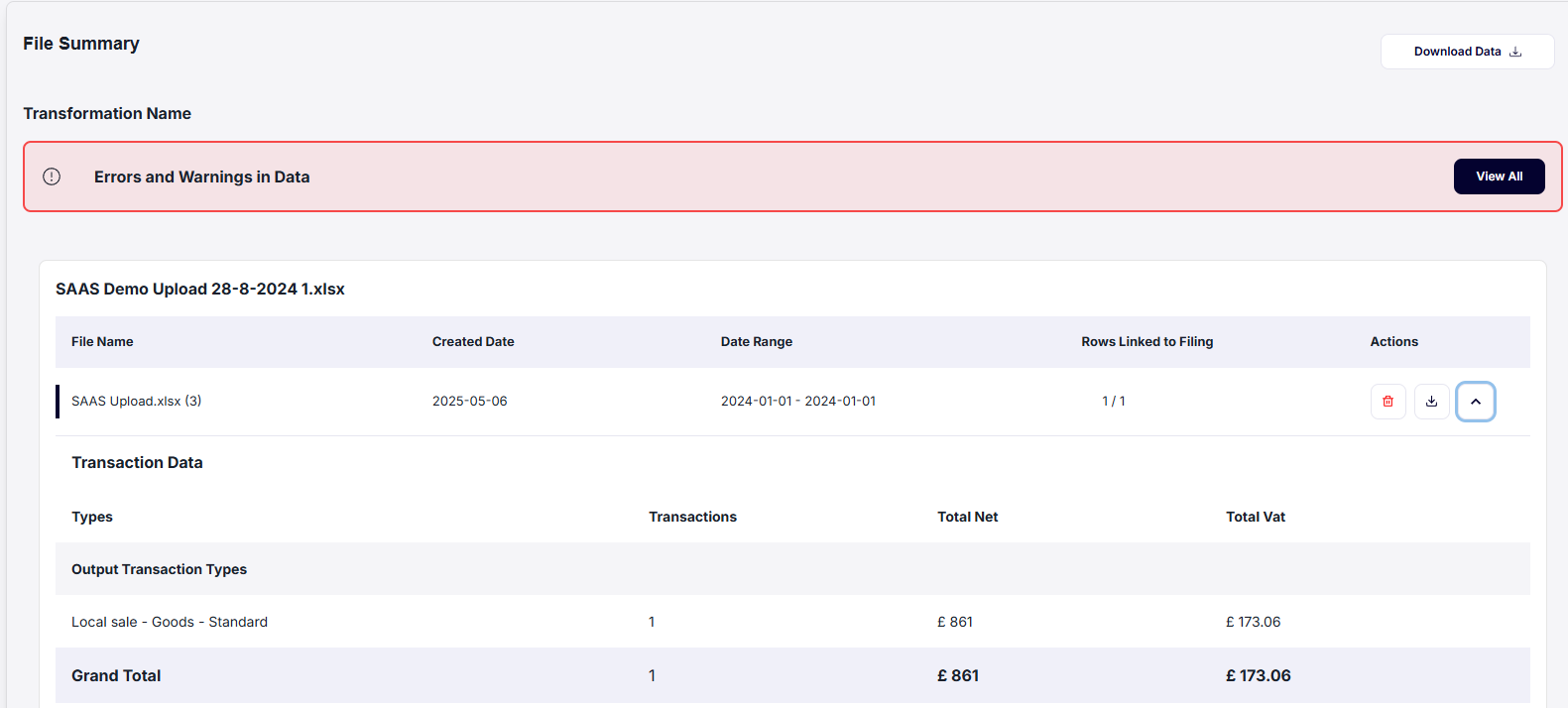This screenshot has width=1568, height=708.
Task: Click the File Name column header
Action: coord(102,342)
